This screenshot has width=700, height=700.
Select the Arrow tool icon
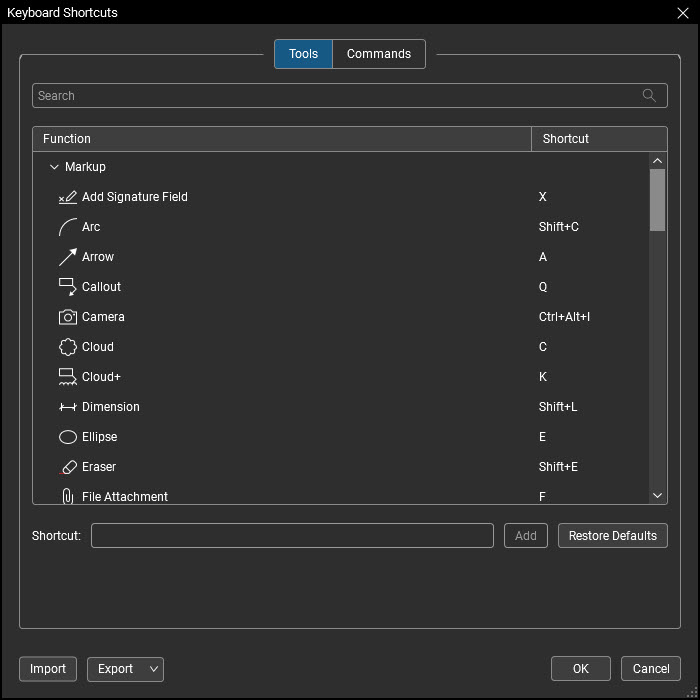coord(67,257)
